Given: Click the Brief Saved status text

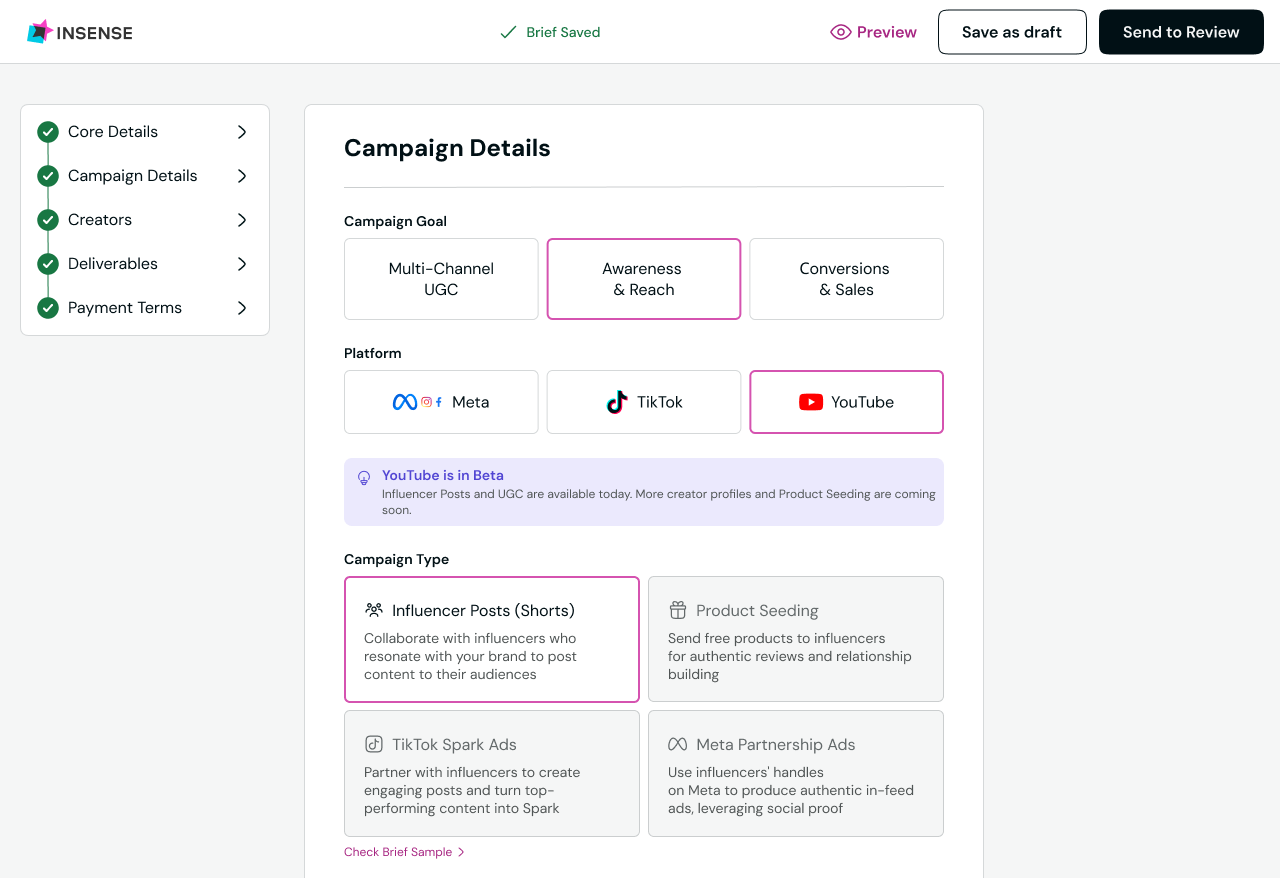Looking at the screenshot, I should point(563,32).
